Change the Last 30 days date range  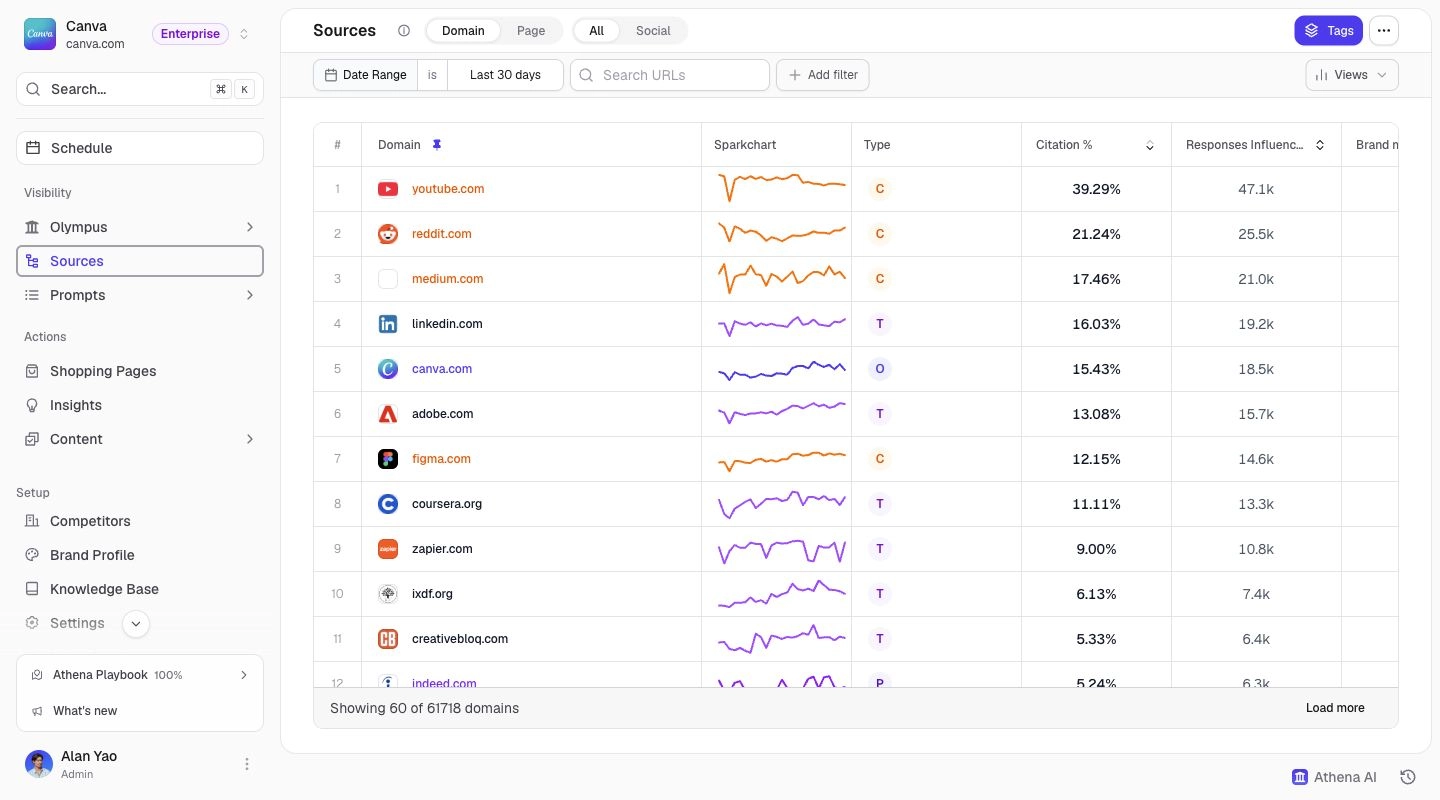(505, 75)
